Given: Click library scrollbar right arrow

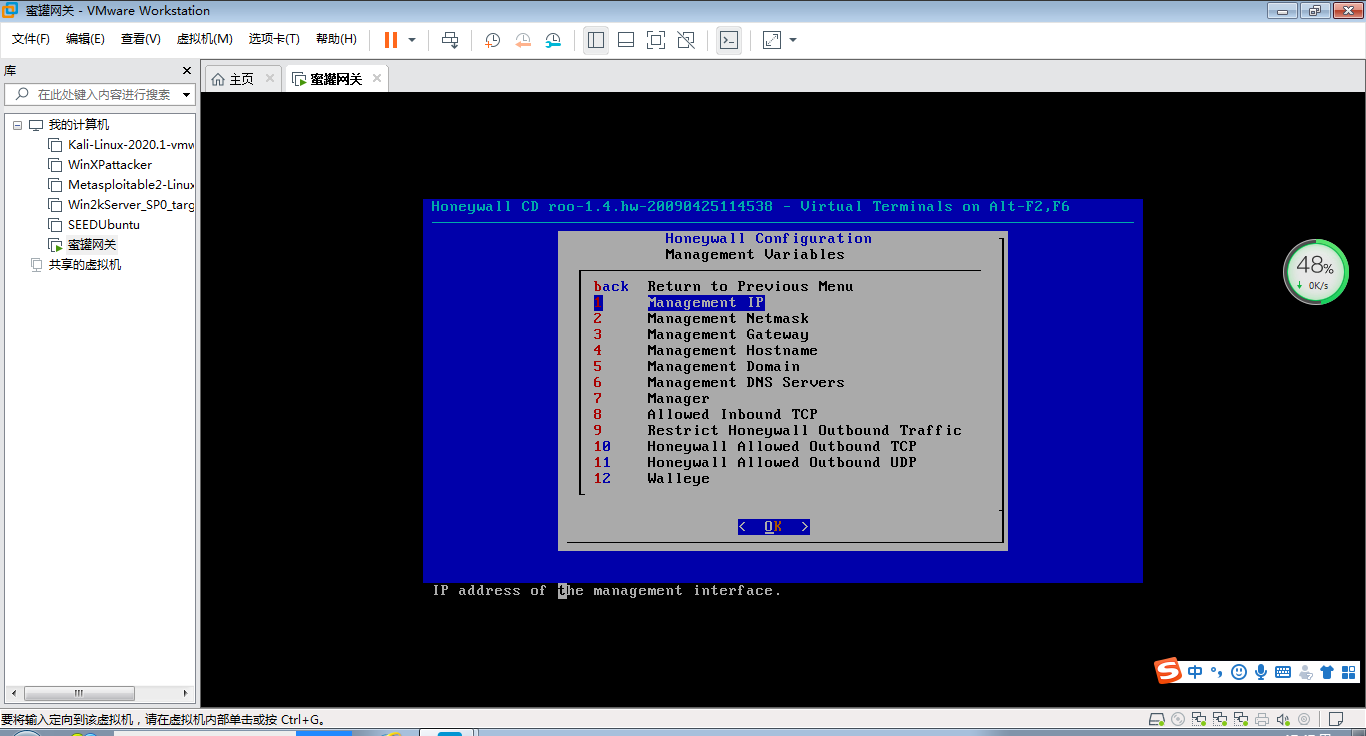Looking at the screenshot, I should coord(186,693).
